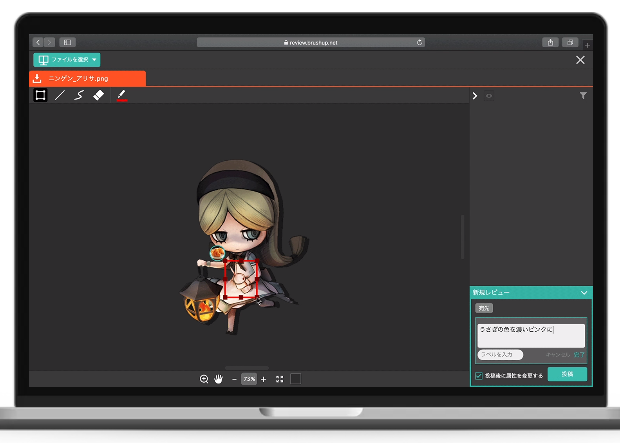Click the zoom reset magnifier icon
The image size is (620, 443).
click(204, 379)
